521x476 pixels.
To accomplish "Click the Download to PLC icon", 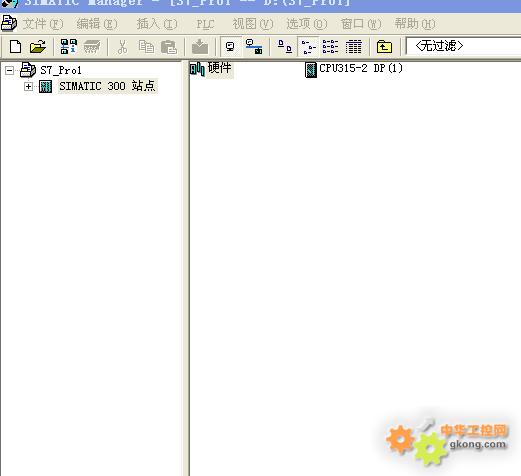I will [200, 47].
